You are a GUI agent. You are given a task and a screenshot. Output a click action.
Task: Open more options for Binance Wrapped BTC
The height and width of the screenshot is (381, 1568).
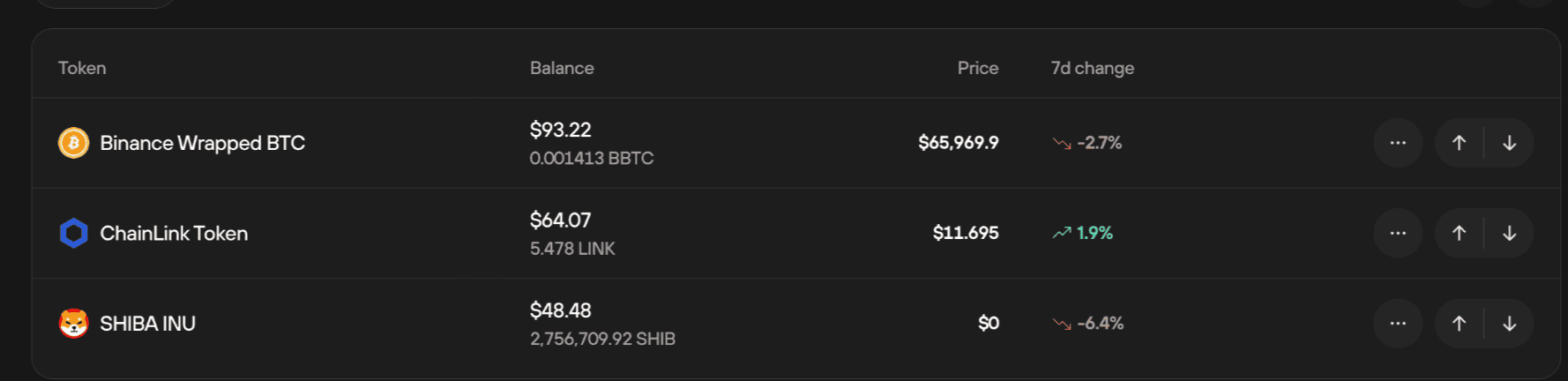tap(1398, 143)
